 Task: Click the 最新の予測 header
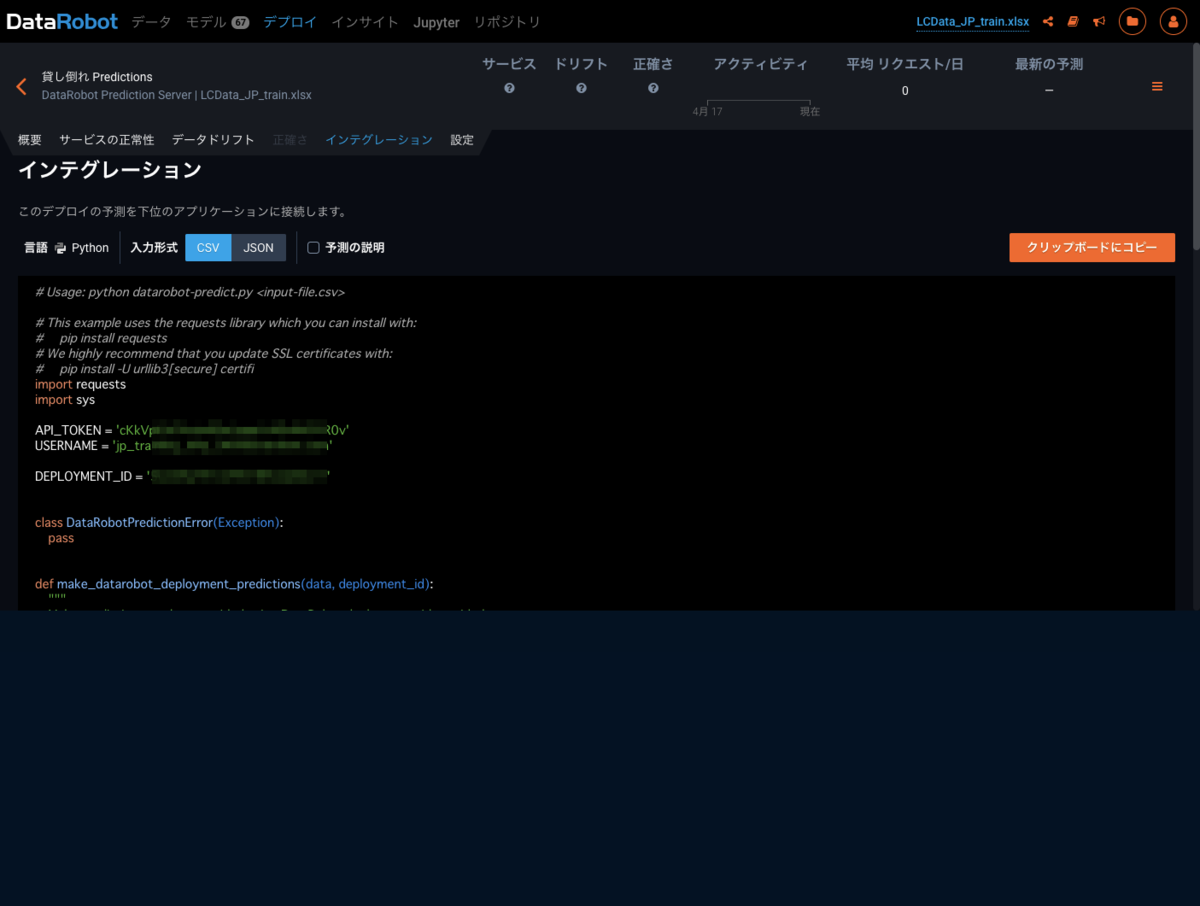pyautogui.click(x=1049, y=64)
